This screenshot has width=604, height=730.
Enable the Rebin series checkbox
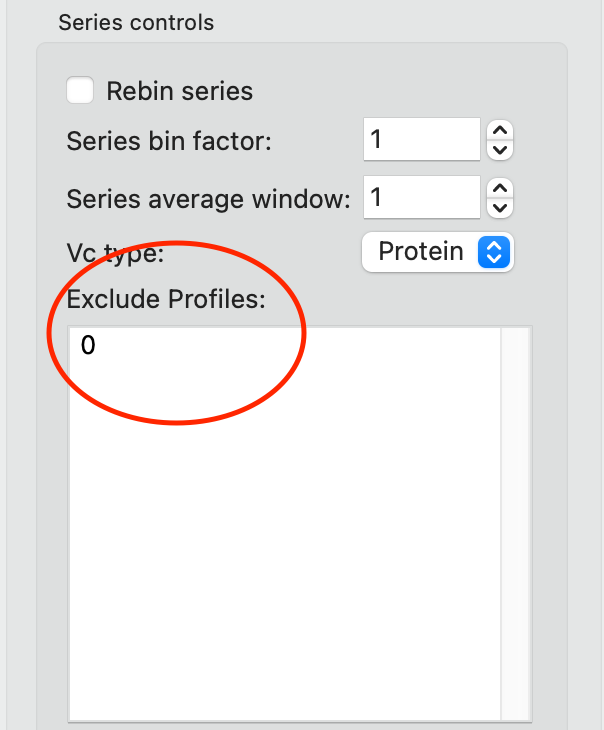click(x=80, y=91)
